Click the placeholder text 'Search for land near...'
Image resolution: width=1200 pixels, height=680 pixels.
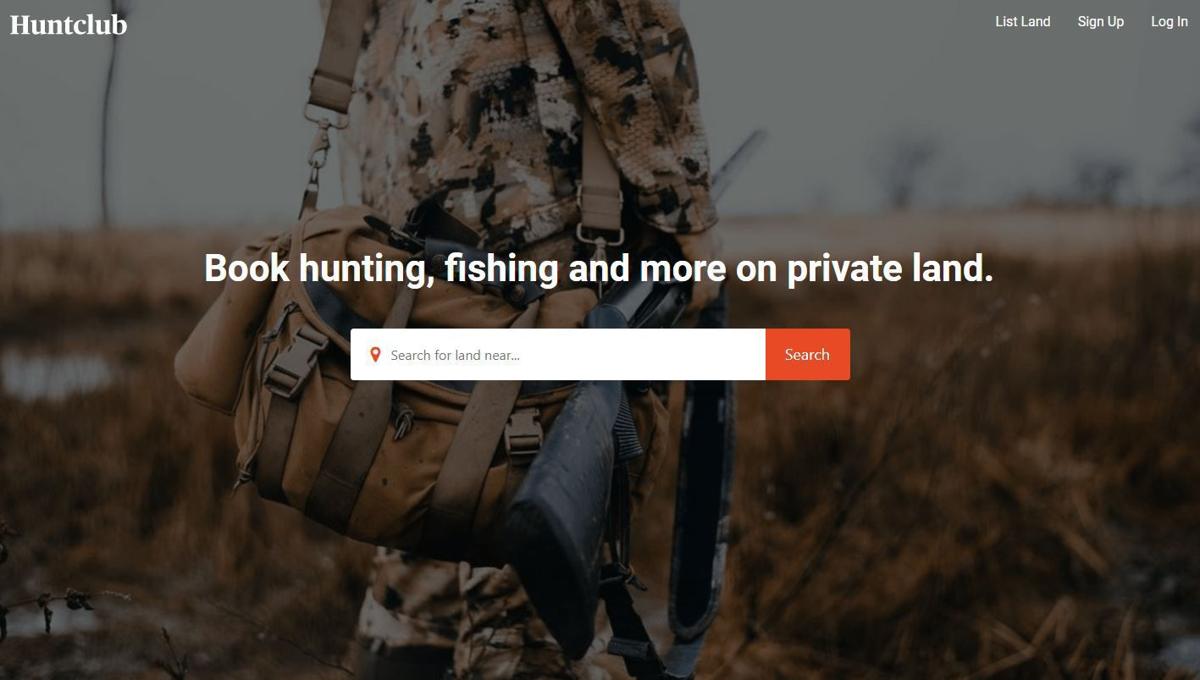(x=455, y=355)
